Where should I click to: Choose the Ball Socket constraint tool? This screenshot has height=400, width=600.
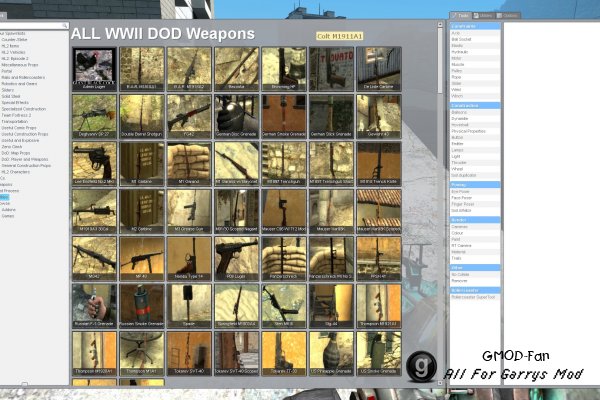[475, 39]
